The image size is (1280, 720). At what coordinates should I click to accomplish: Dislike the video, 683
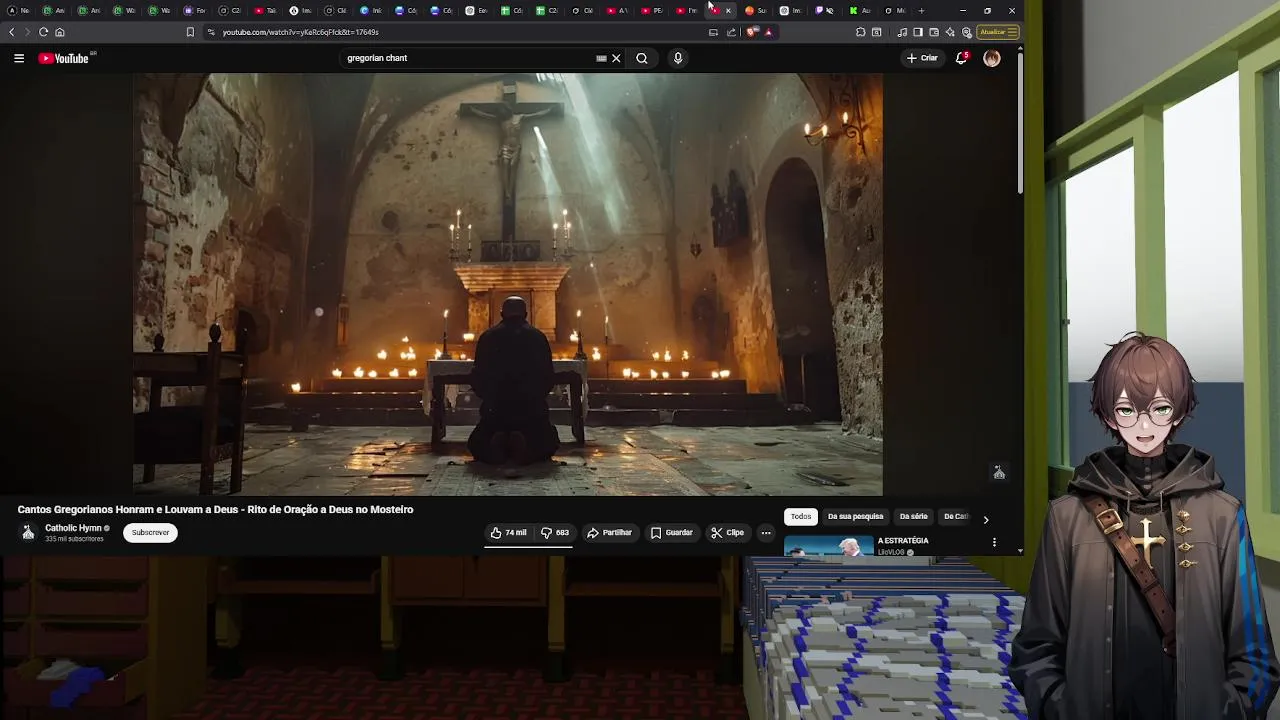(x=555, y=533)
